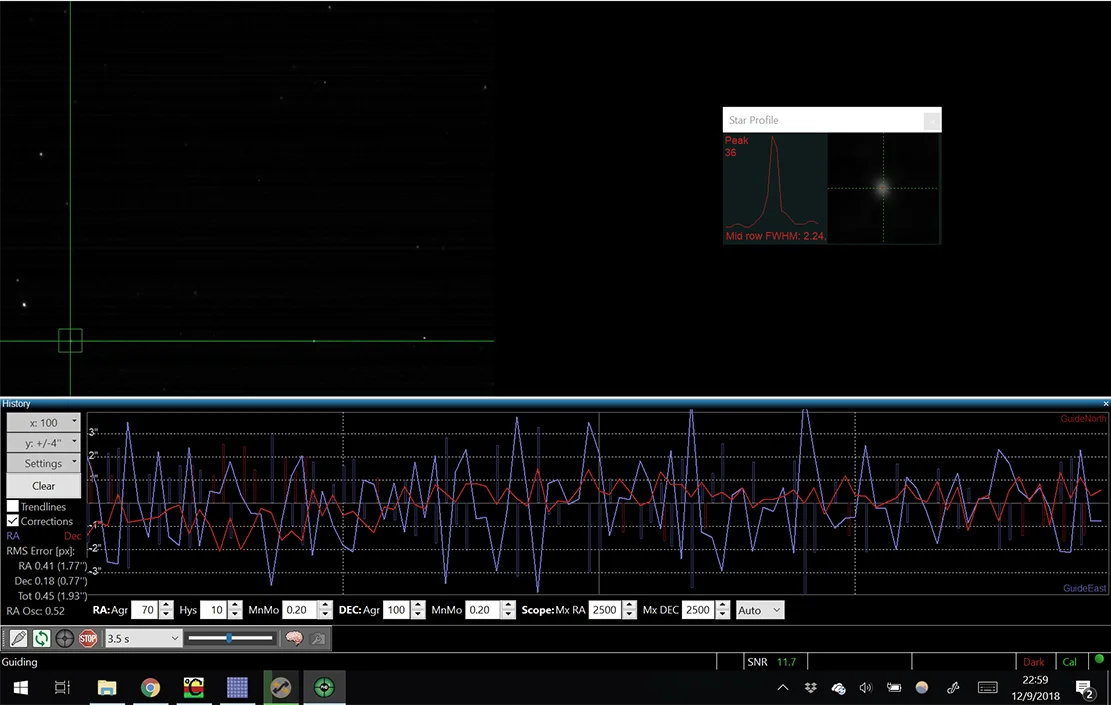Click the Dark status bar indicator
The height and width of the screenshot is (705, 1111).
pyautogui.click(x=1034, y=662)
